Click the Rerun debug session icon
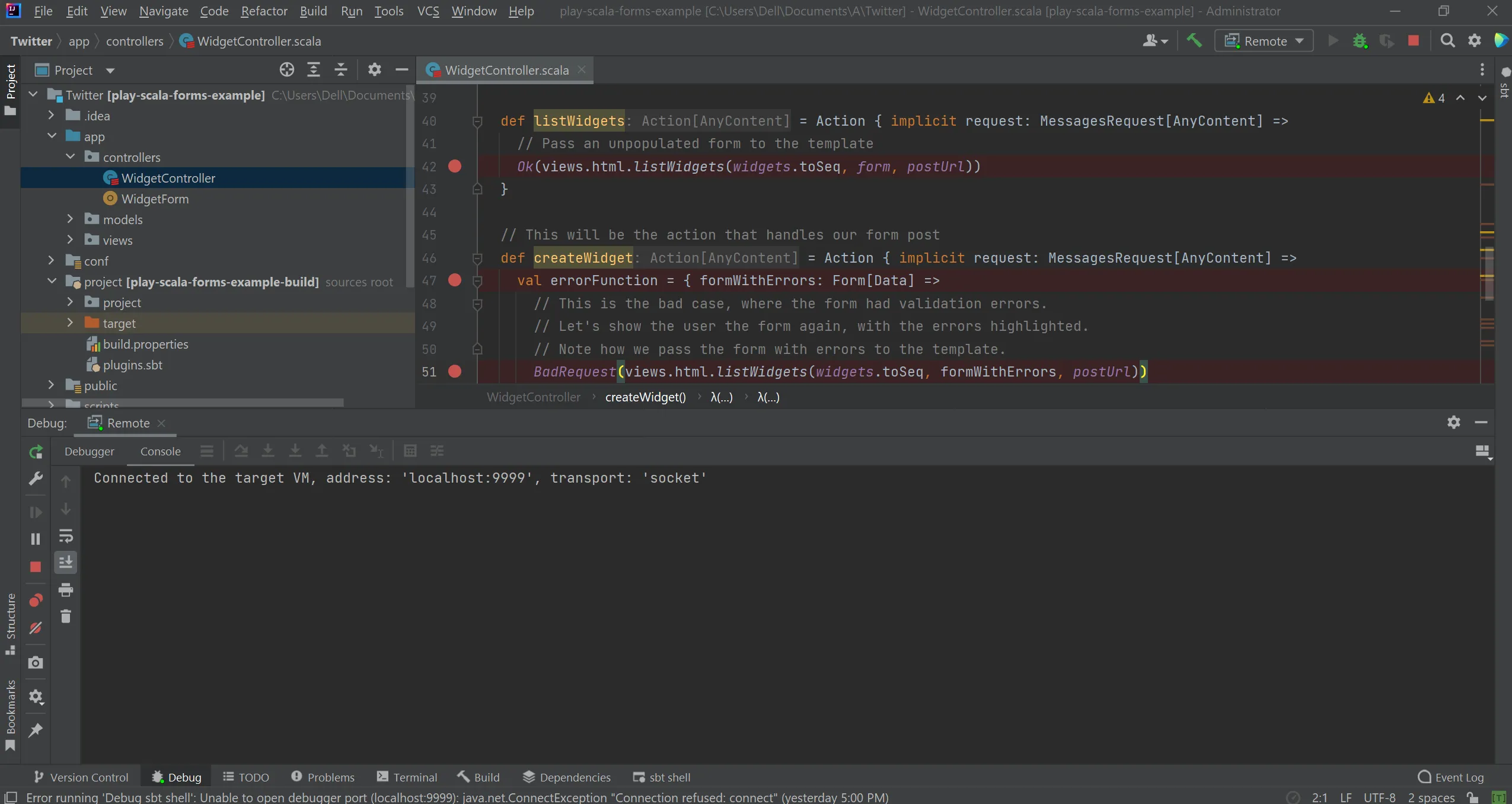1512x804 pixels. pos(36,452)
